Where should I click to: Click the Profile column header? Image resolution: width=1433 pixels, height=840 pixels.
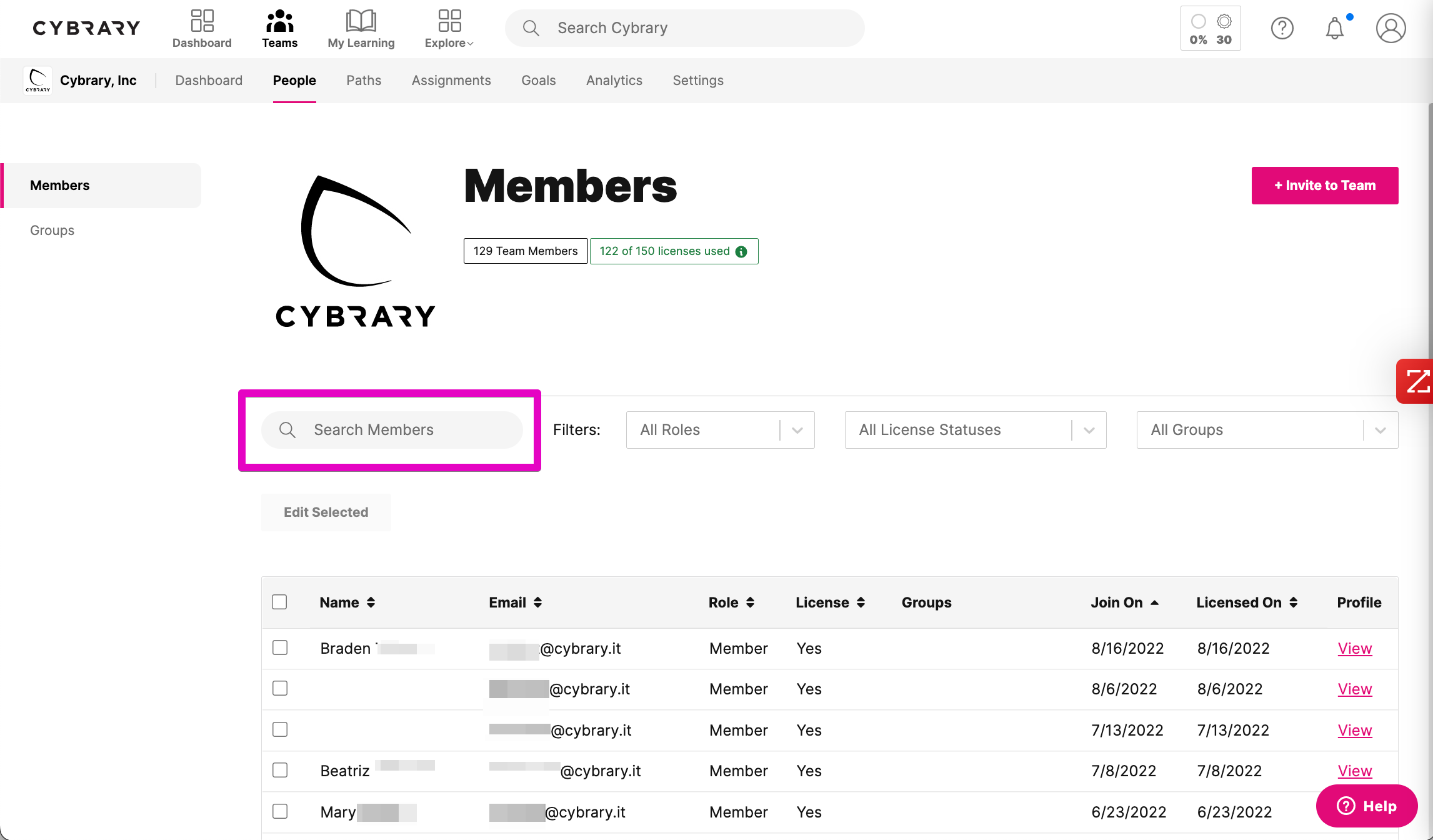tap(1359, 602)
